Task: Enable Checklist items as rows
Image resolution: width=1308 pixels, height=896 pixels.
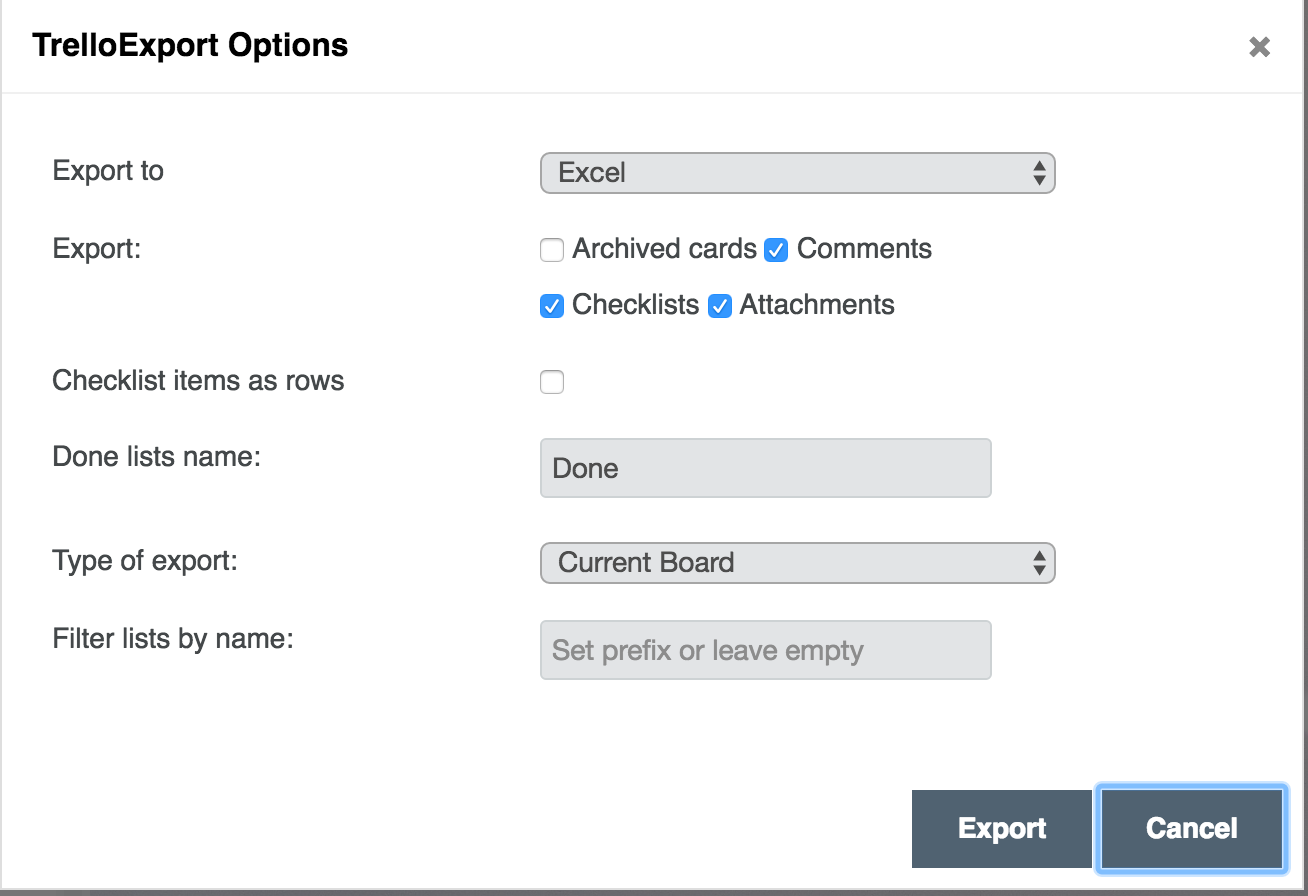Action: tap(551, 381)
